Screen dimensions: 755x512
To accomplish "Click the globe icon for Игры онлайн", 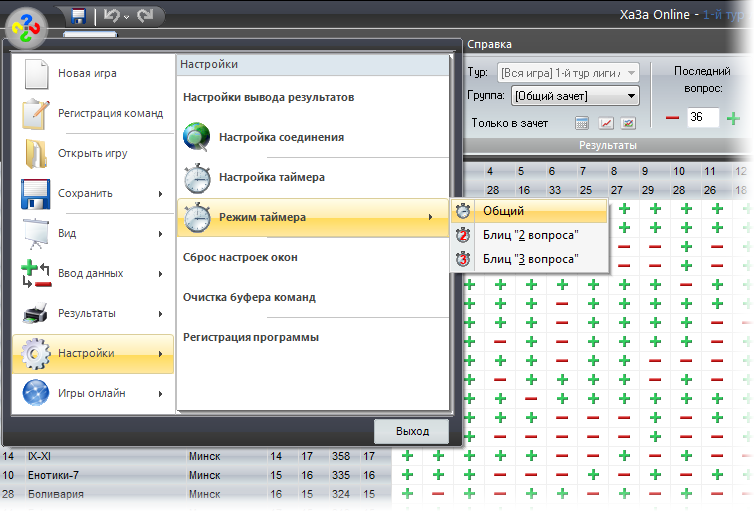I will tap(36, 393).
